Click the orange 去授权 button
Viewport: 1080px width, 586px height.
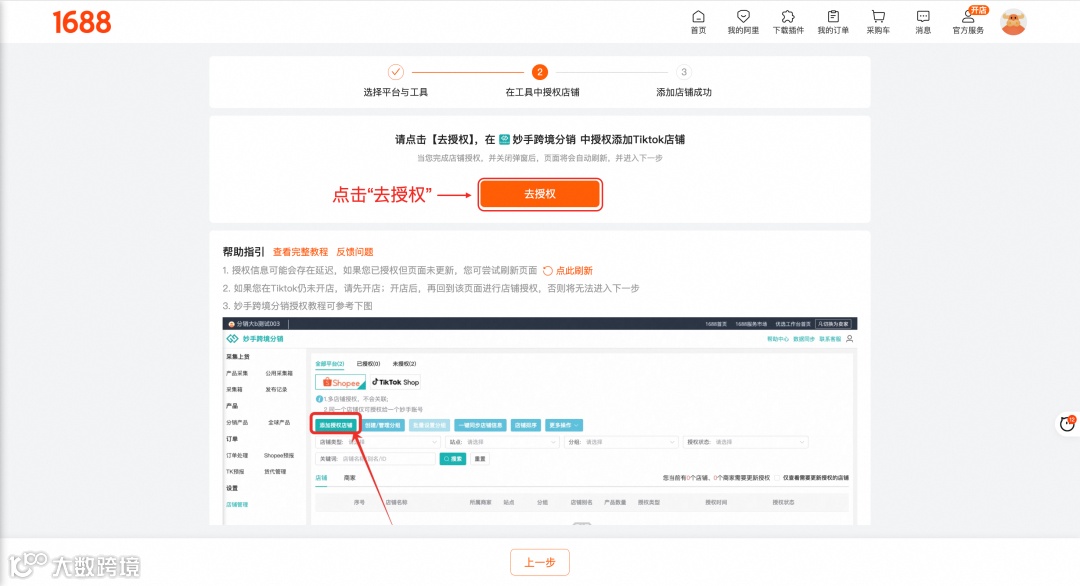pyautogui.click(x=540, y=194)
